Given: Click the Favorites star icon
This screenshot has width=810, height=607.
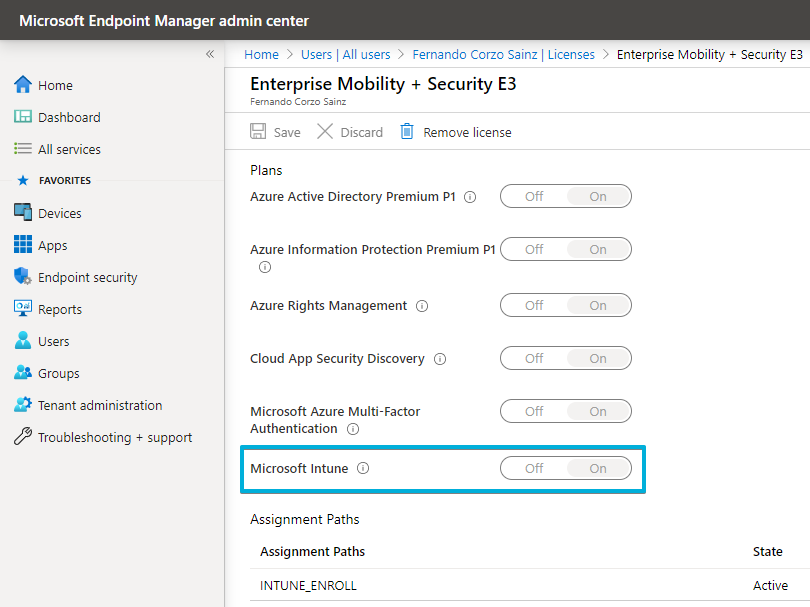Looking at the screenshot, I should pos(23,180).
